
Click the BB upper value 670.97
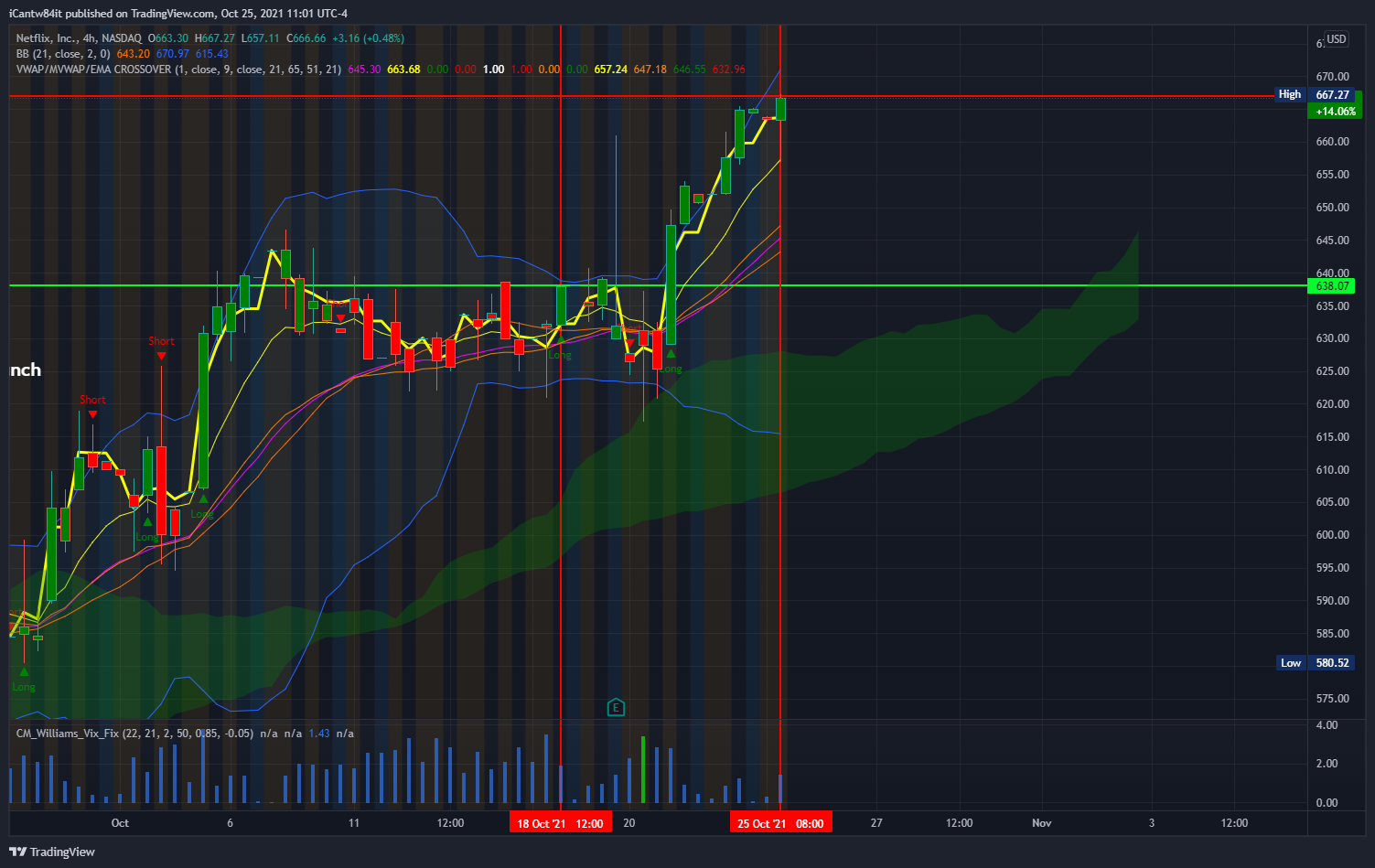click(x=172, y=54)
